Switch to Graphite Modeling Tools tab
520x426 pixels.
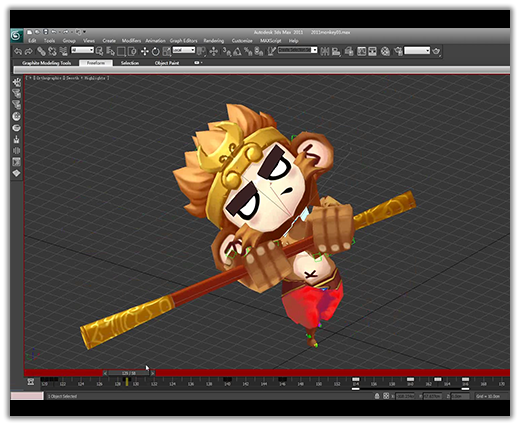tap(46, 63)
